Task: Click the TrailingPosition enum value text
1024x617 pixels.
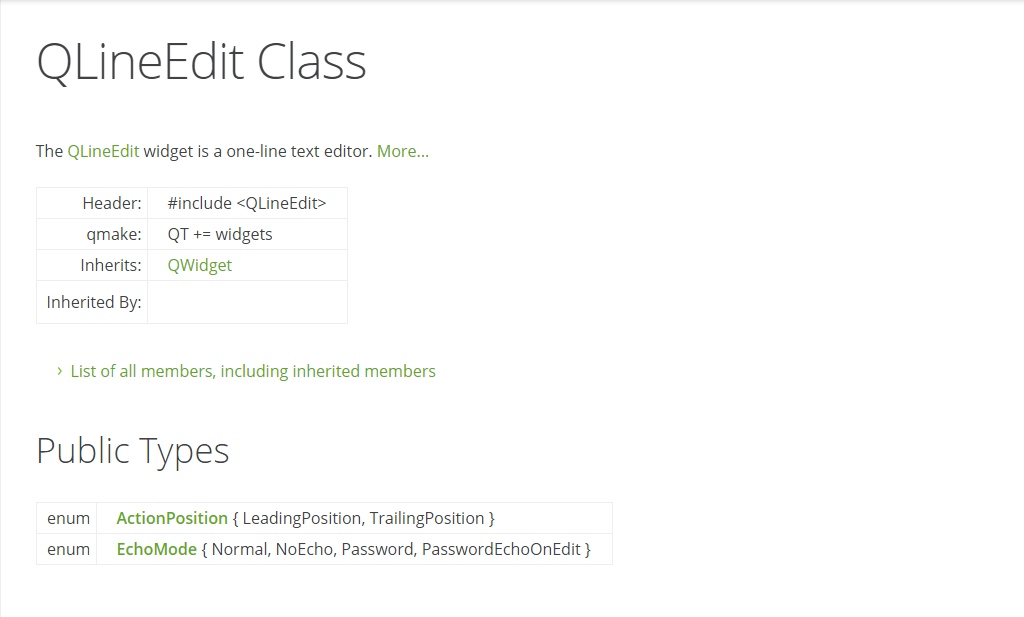Action: (x=427, y=518)
